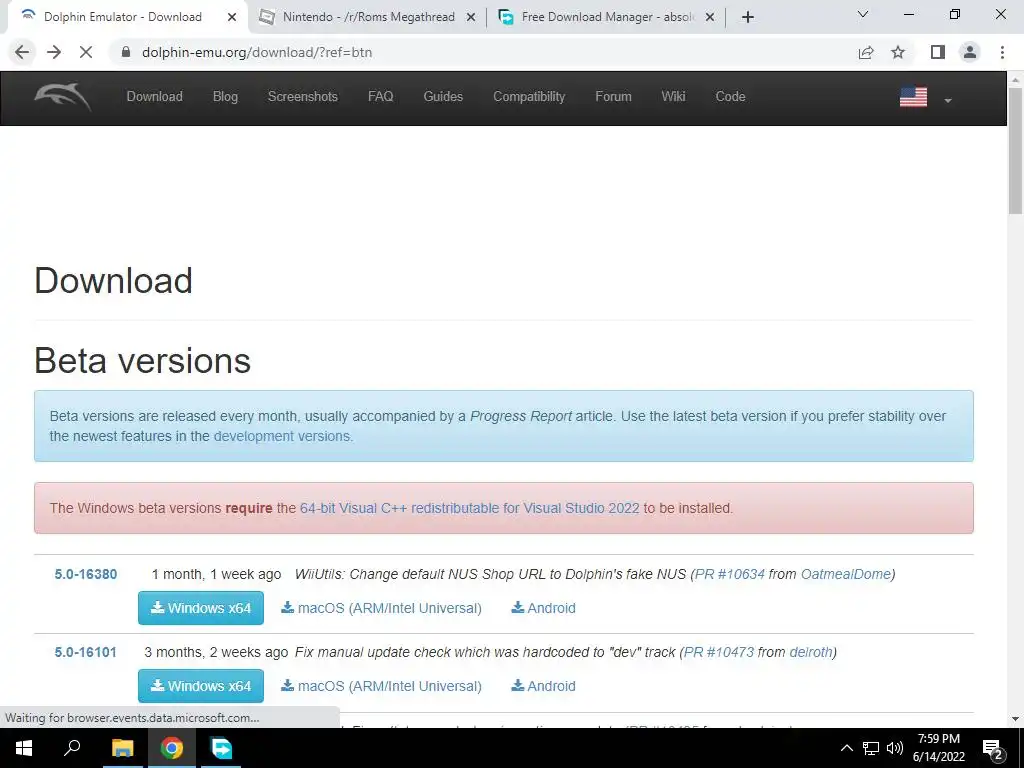Click the taskbar clock showing 7:59 PM

(938, 748)
